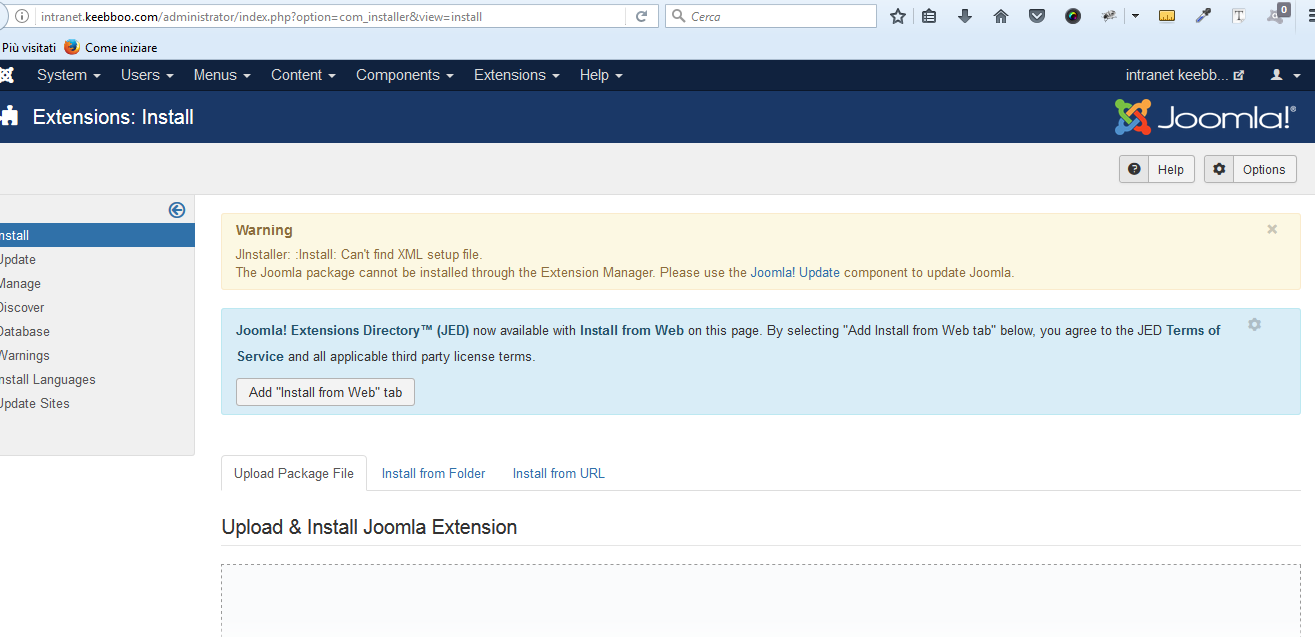Bookmark this page with the star icon

(898, 16)
